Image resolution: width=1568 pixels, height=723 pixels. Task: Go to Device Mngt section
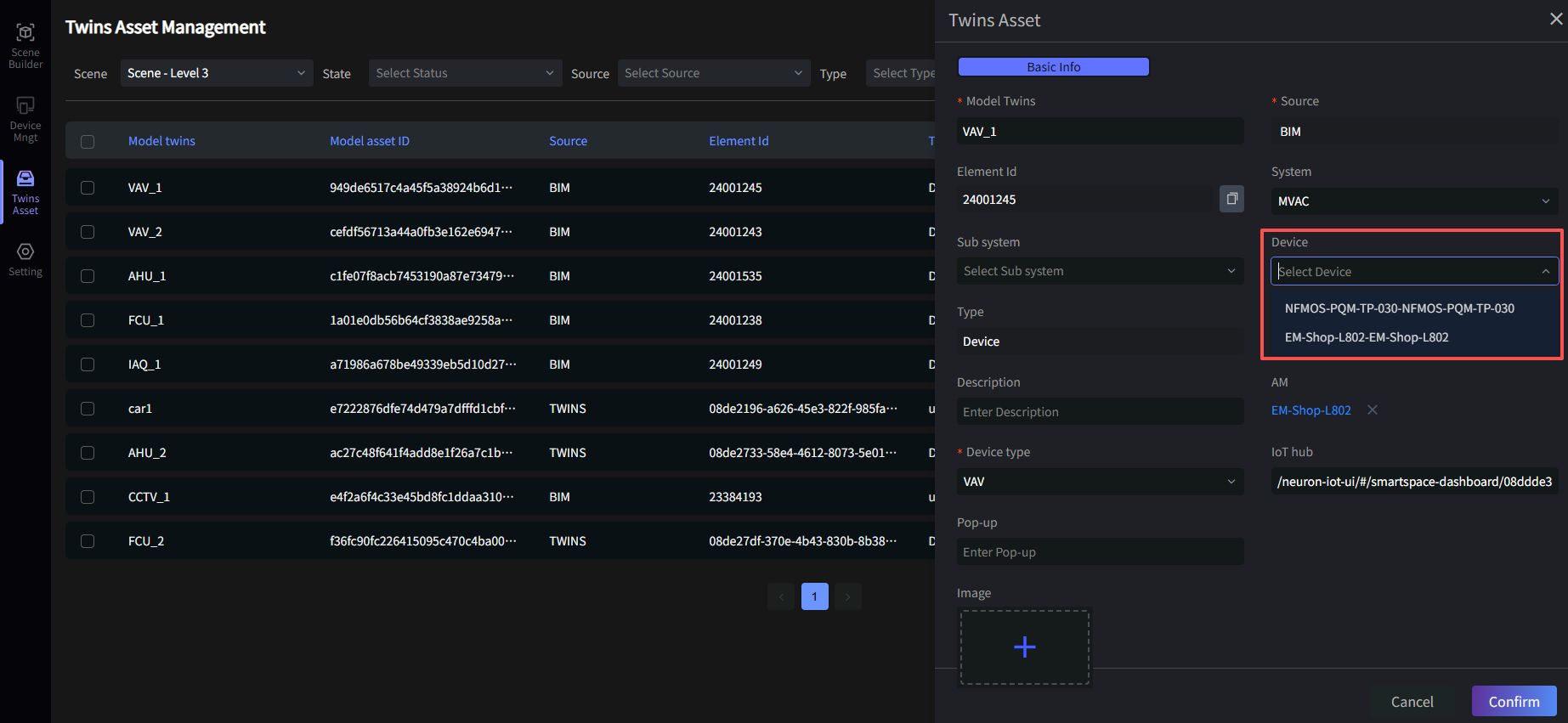click(x=25, y=118)
